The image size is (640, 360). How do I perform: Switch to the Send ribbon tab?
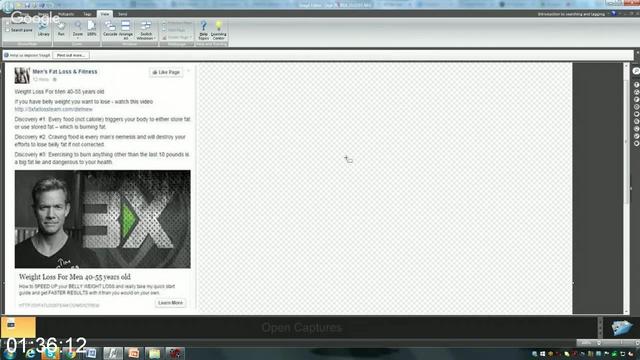(x=122, y=14)
